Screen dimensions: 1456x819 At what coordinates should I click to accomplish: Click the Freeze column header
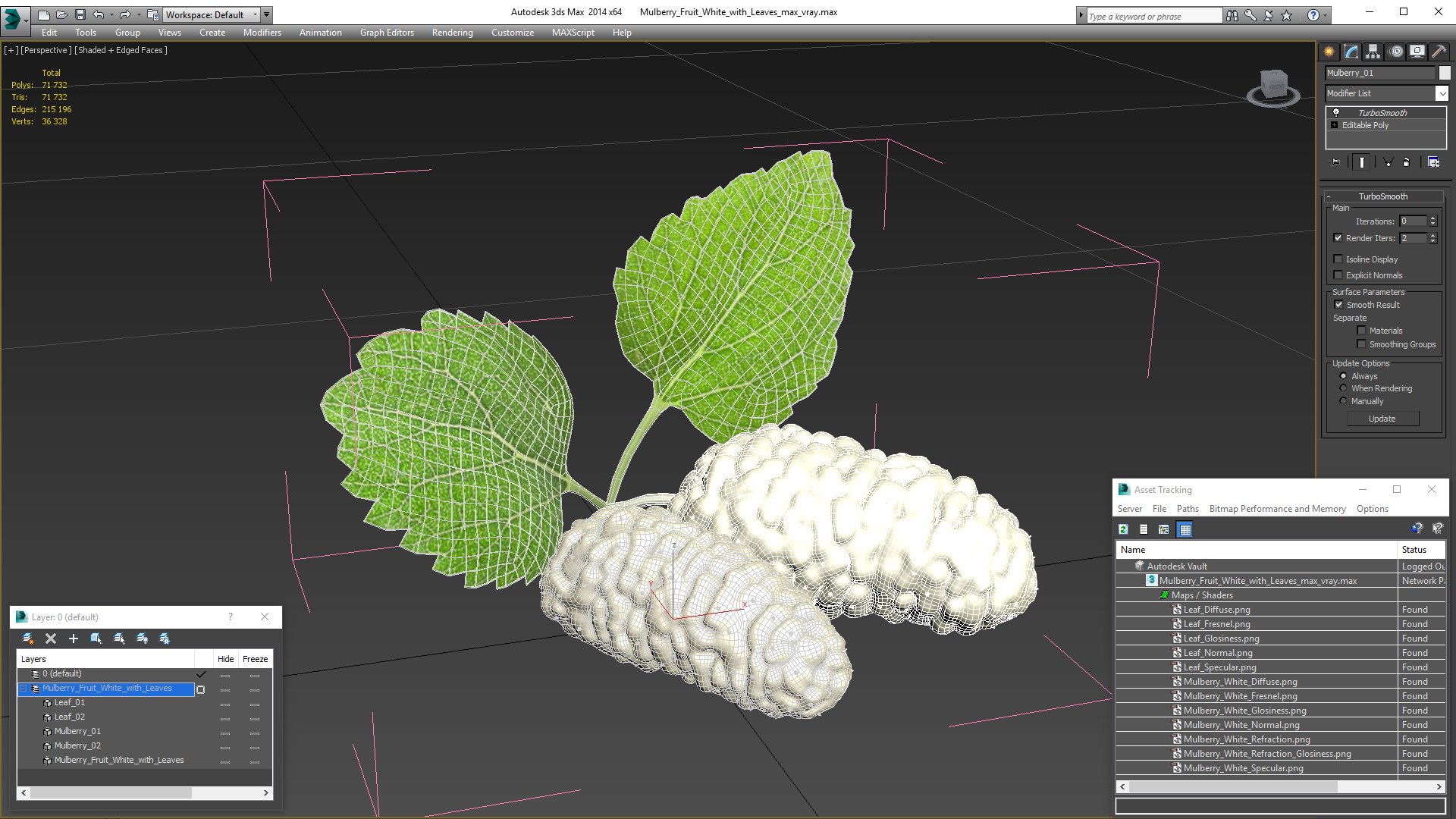[x=256, y=659]
